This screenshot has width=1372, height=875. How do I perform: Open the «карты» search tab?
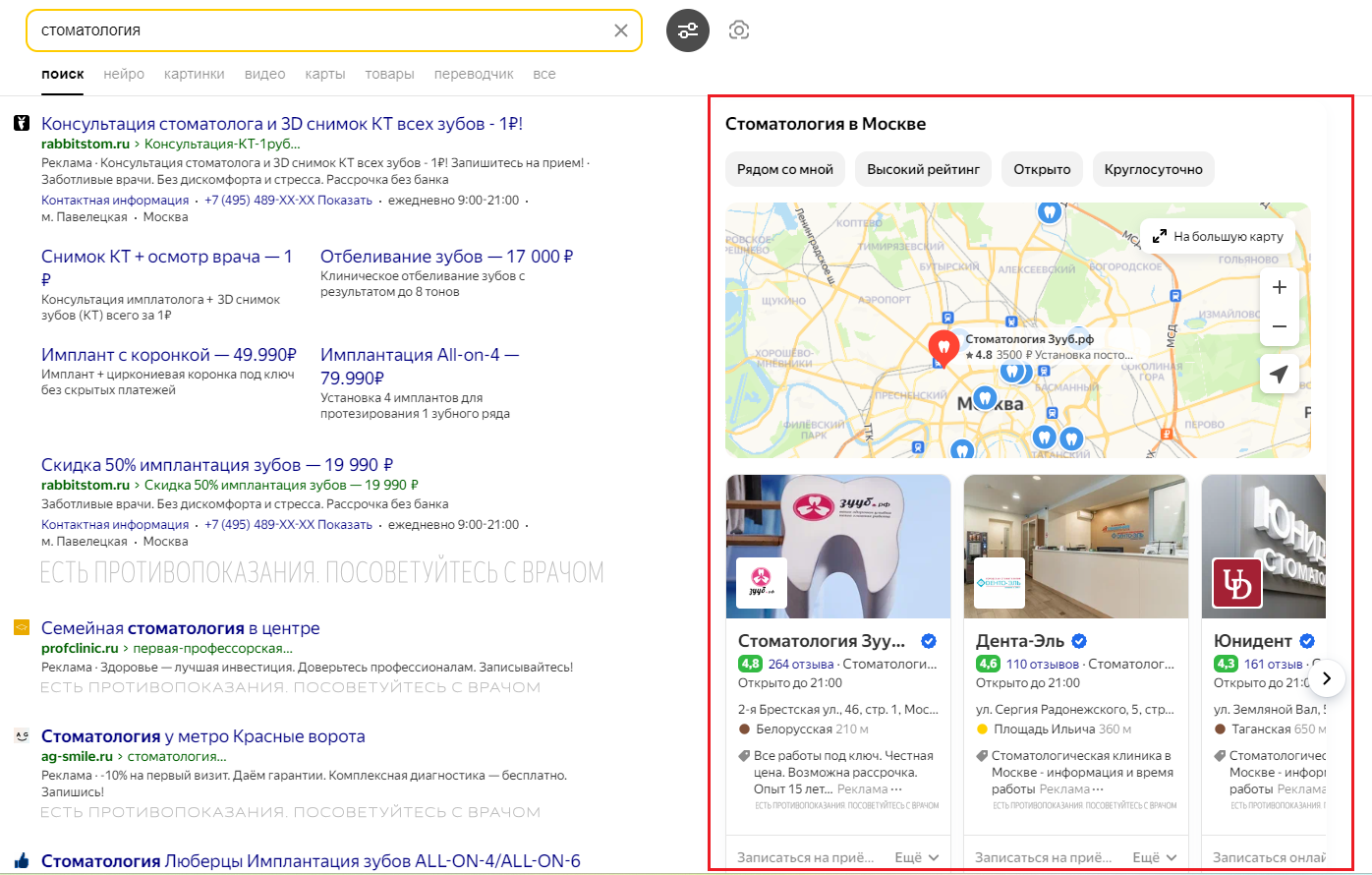(x=324, y=74)
